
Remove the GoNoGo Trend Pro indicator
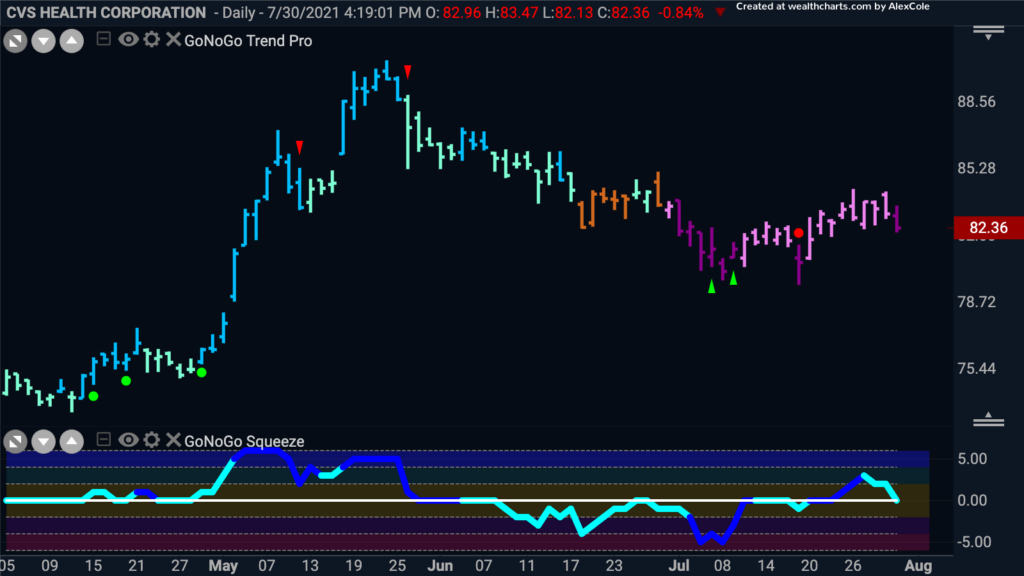[x=173, y=40]
